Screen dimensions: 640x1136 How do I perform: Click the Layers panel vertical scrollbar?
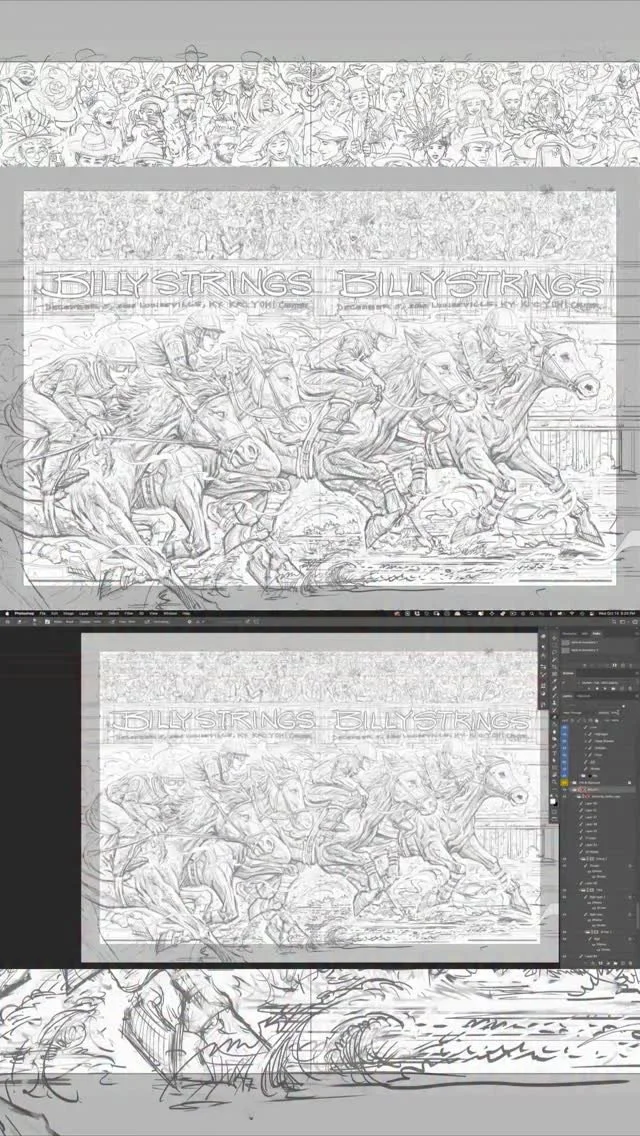(x=638, y=915)
